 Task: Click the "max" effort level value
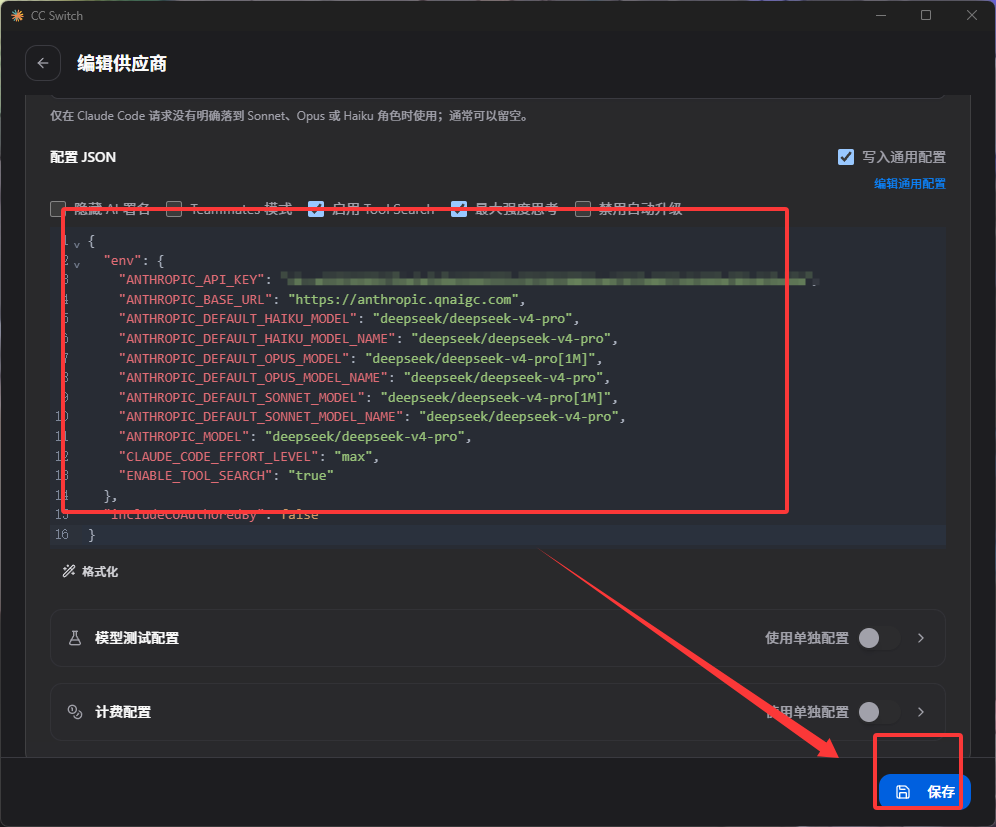pos(353,456)
